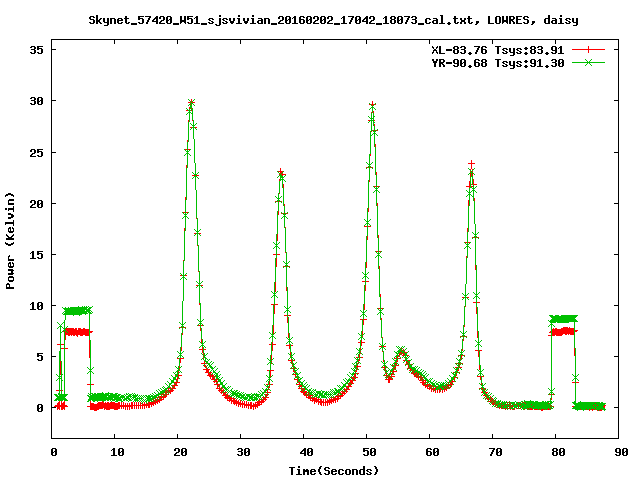Click the y-axis tick label 35
The image size is (640, 480).
(x=36, y=50)
